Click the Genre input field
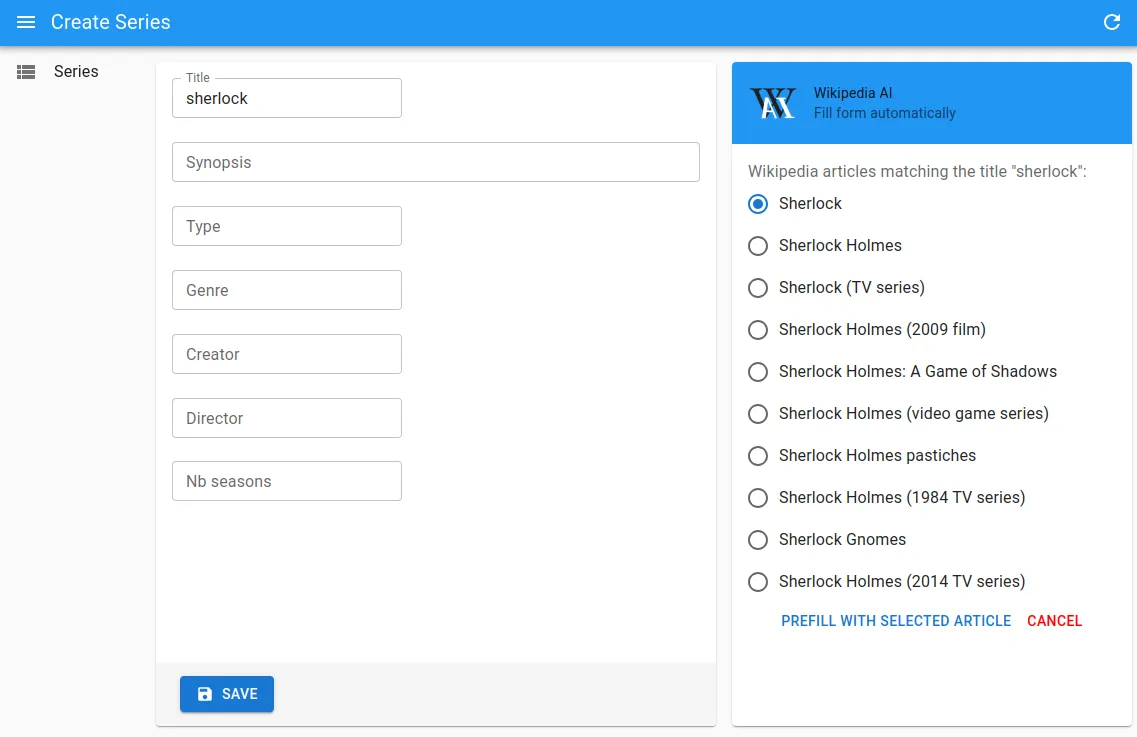1137x737 pixels. 287,290
